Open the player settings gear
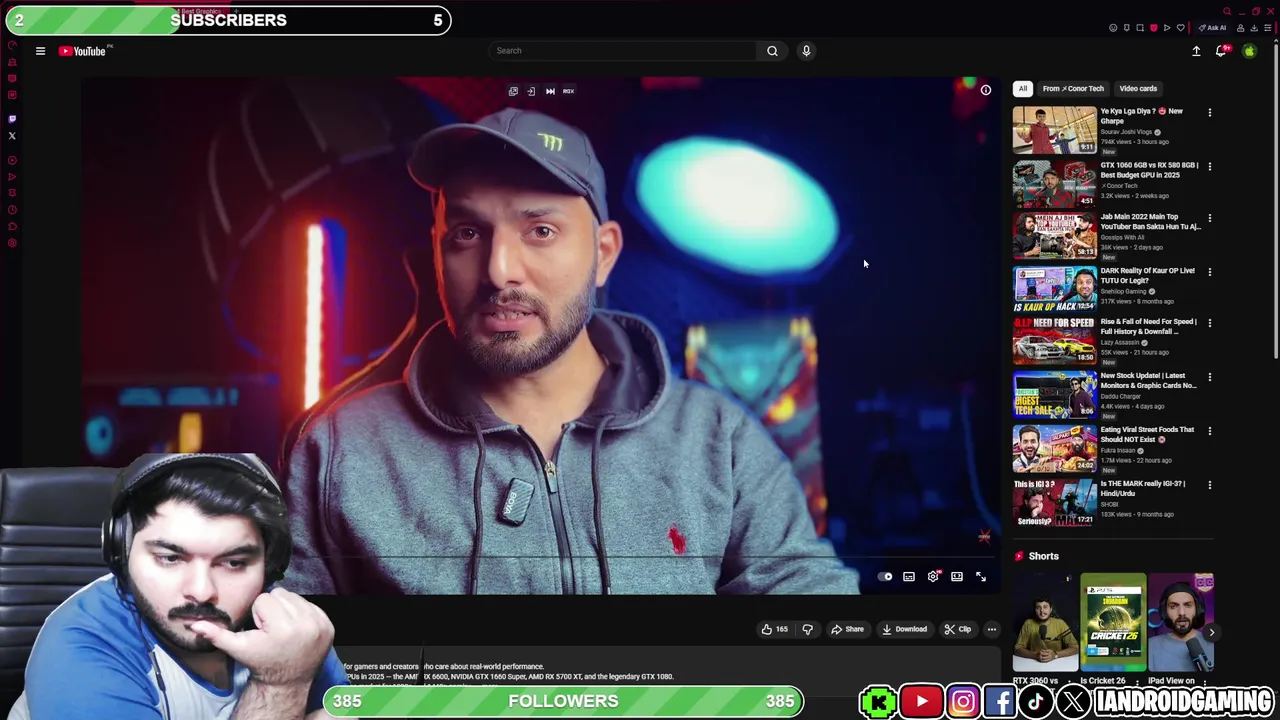 933,577
